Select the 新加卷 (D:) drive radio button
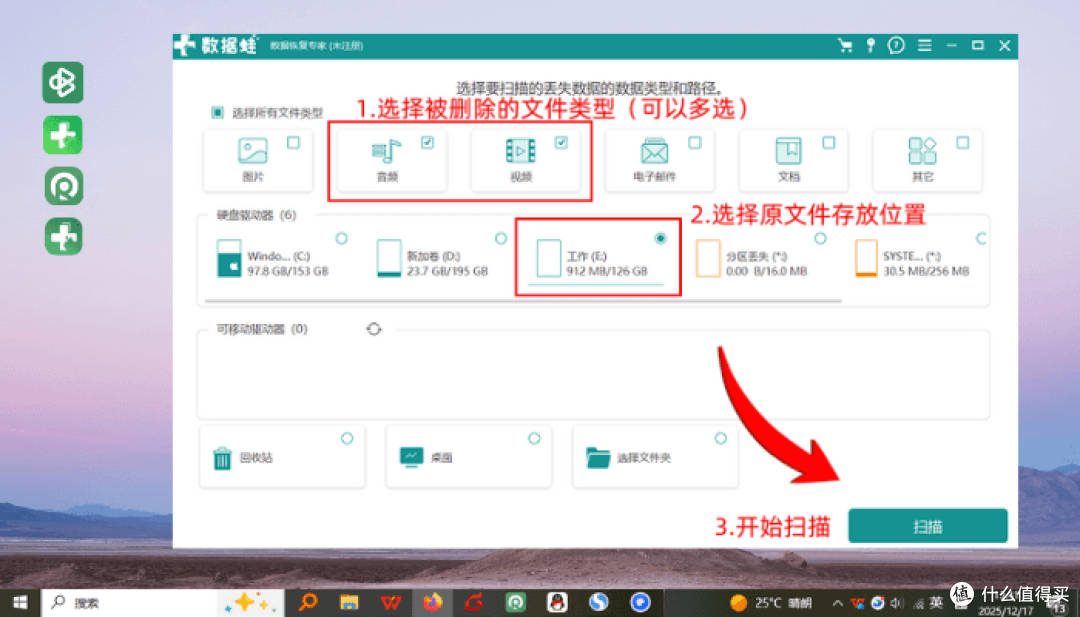Image resolution: width=1080 pixels, height=617 pixels. click(x=501, y=238)
